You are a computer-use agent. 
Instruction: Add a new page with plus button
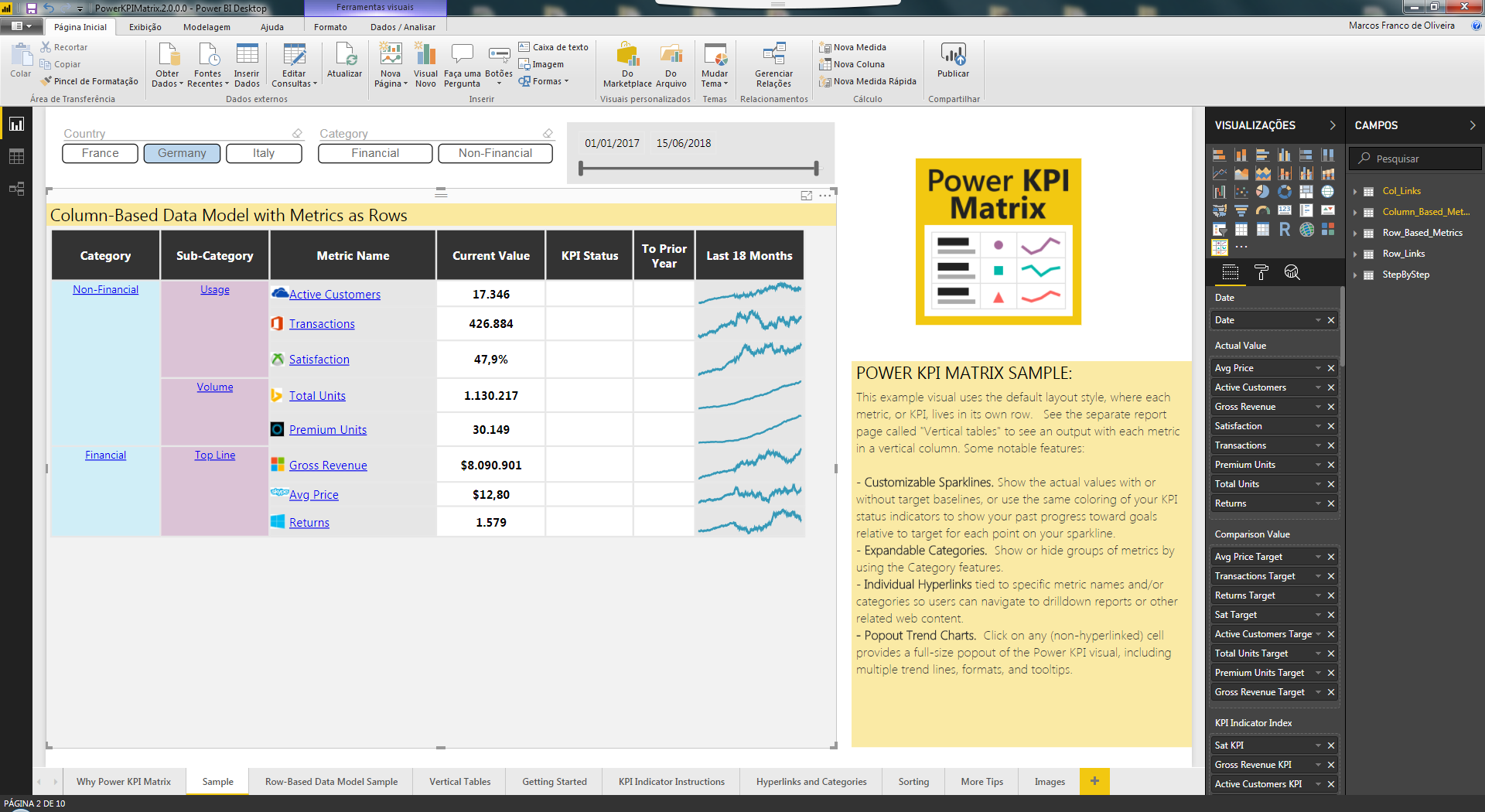coord(1094,781)
